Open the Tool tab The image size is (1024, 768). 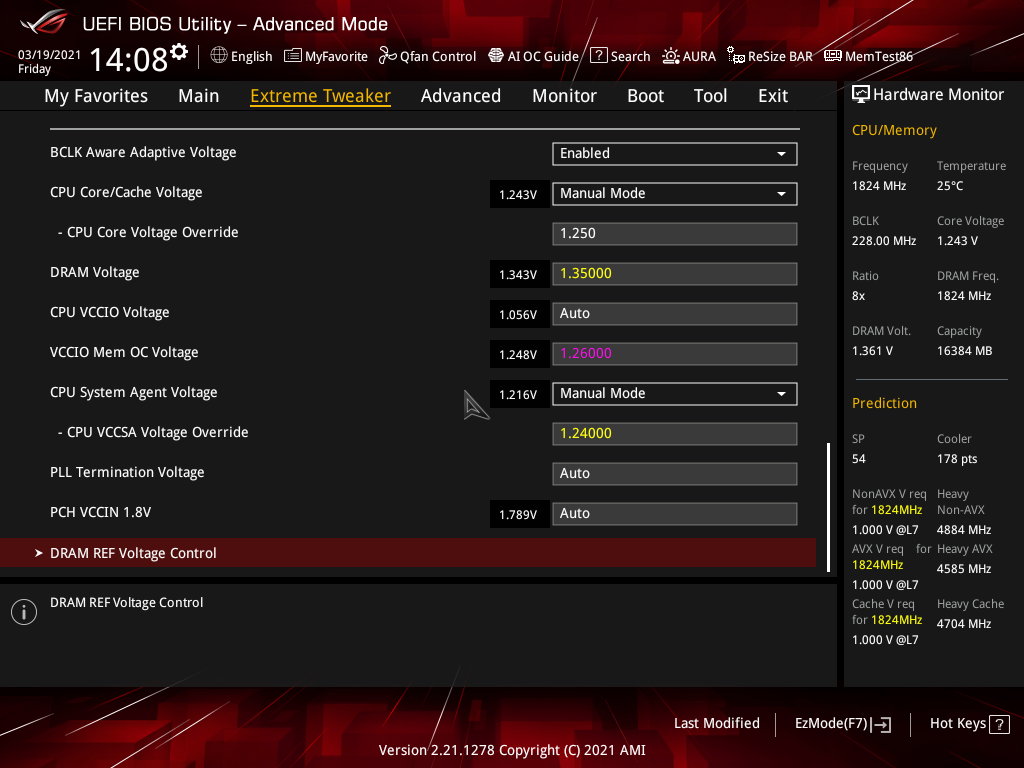pyautogui.click(x=711, y=96)
